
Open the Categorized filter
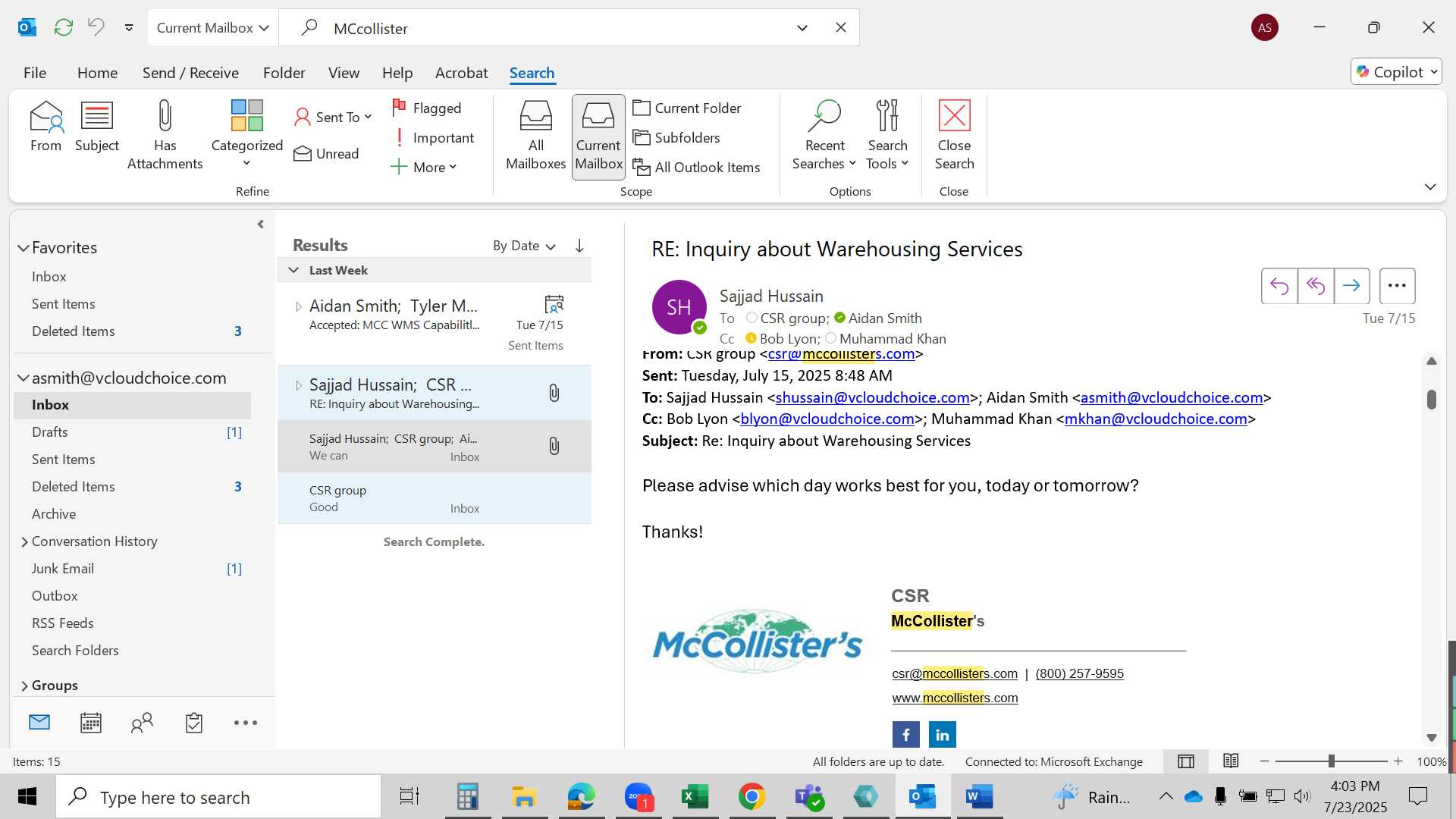point(246,135)
